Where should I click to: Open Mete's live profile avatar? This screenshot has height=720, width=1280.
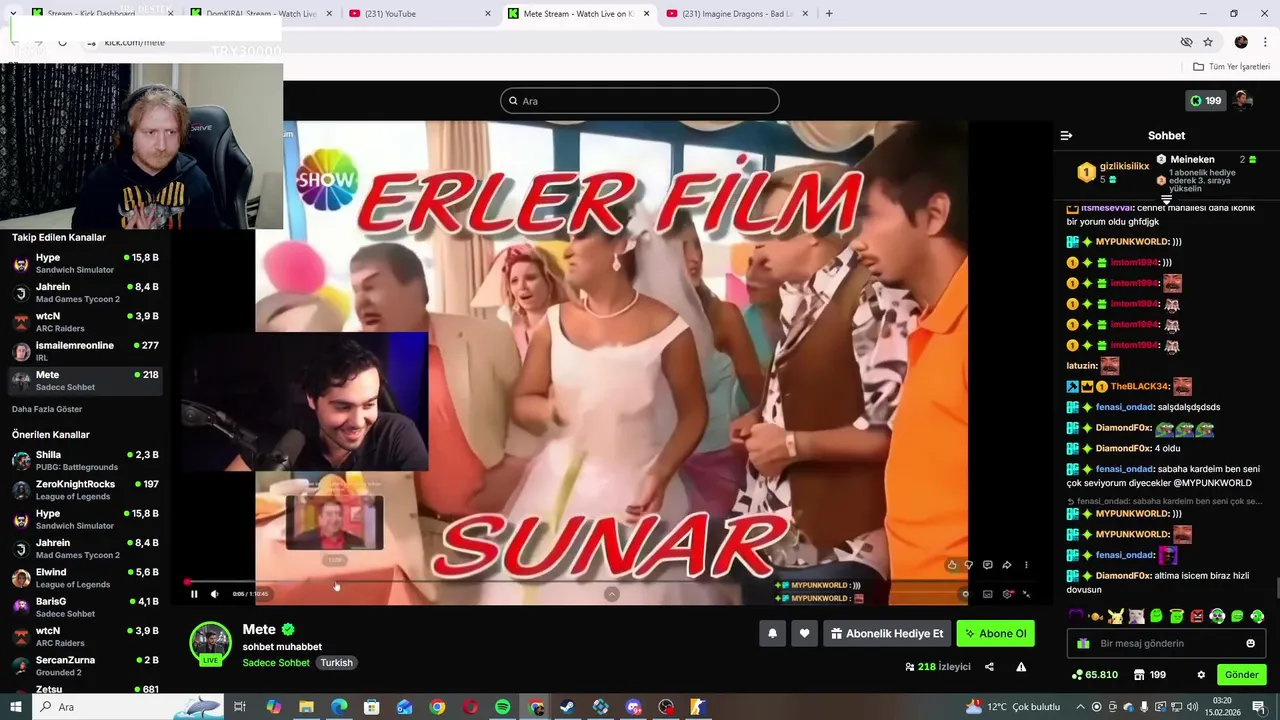(x=211, y=643)
